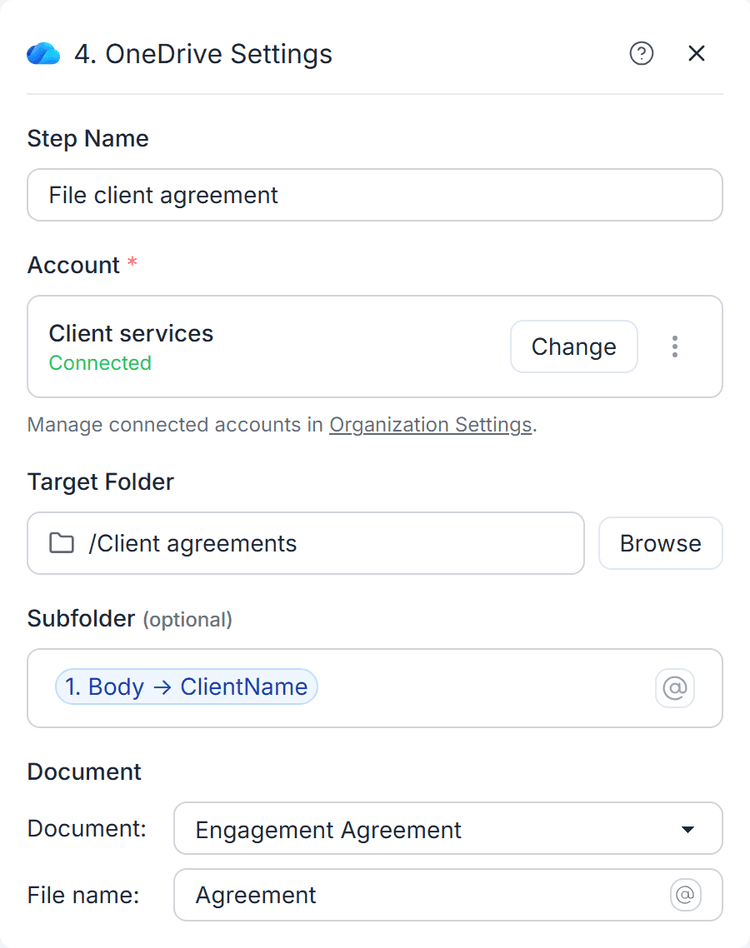Click the Target Folder label
Image resolution: width=750 pixels, height=948 pixels.
click(x=100, y=482)
